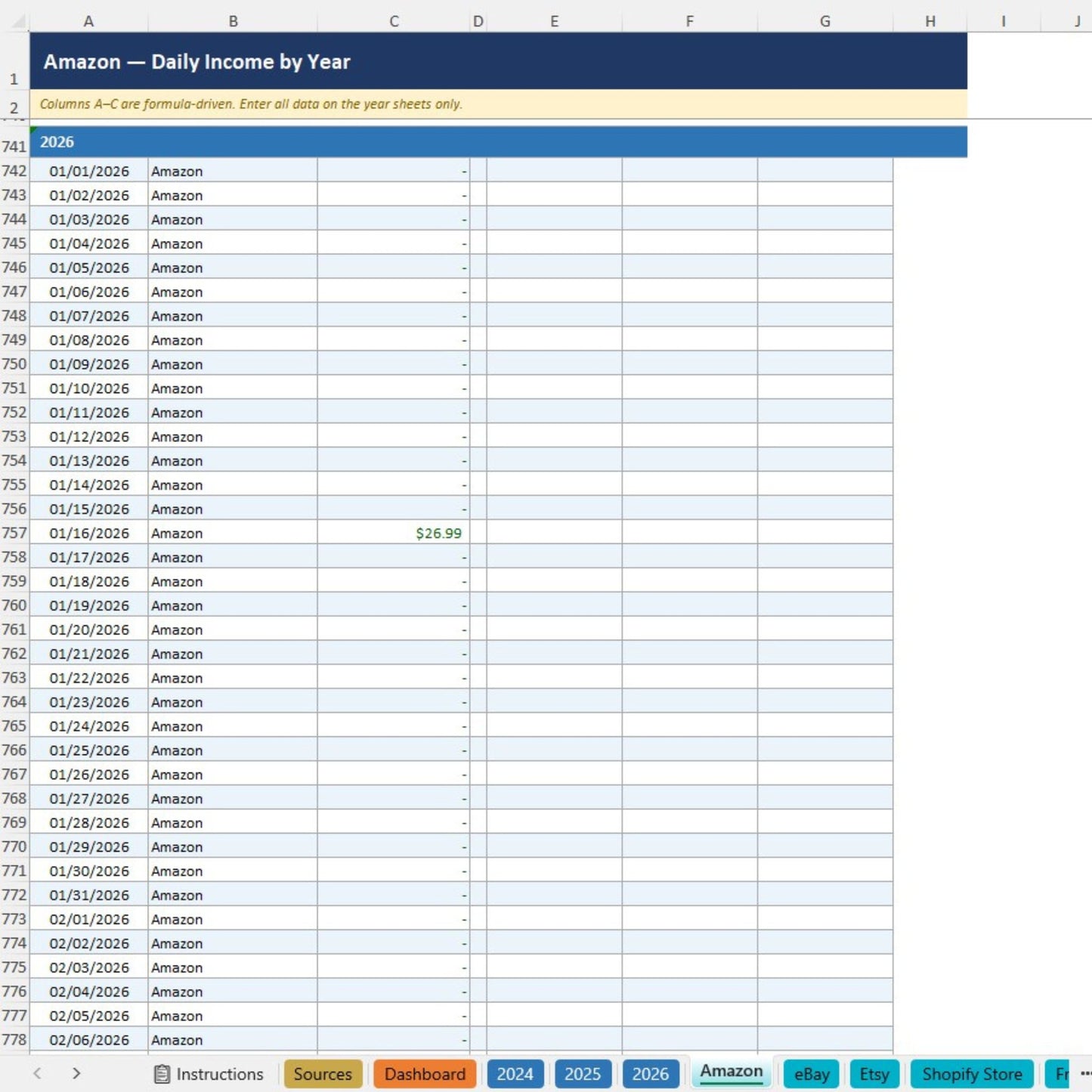This screenshot has width=1092, height=1092.
Task: Switch to the 2025 sheet tab
Action: click(x=582, y=1074)
